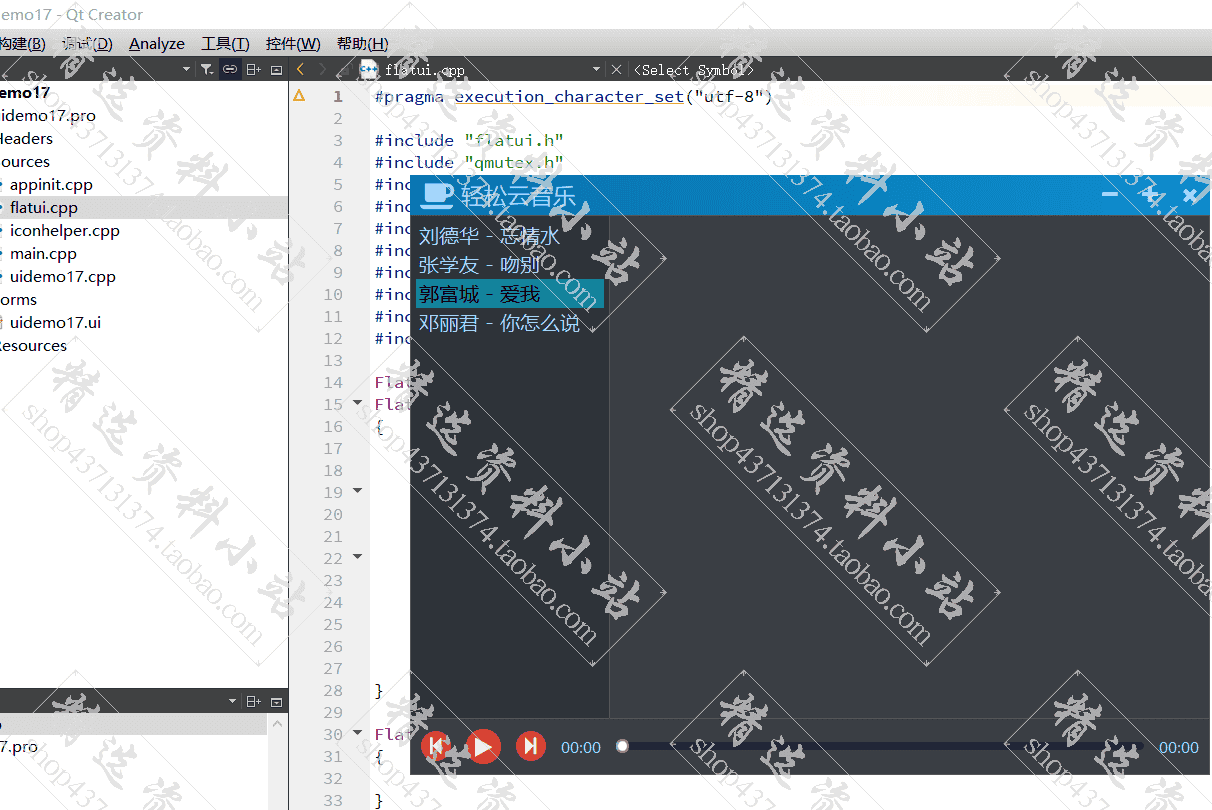
Task: Toggle synchronize with editor link icon
Action: click(230, 69)
